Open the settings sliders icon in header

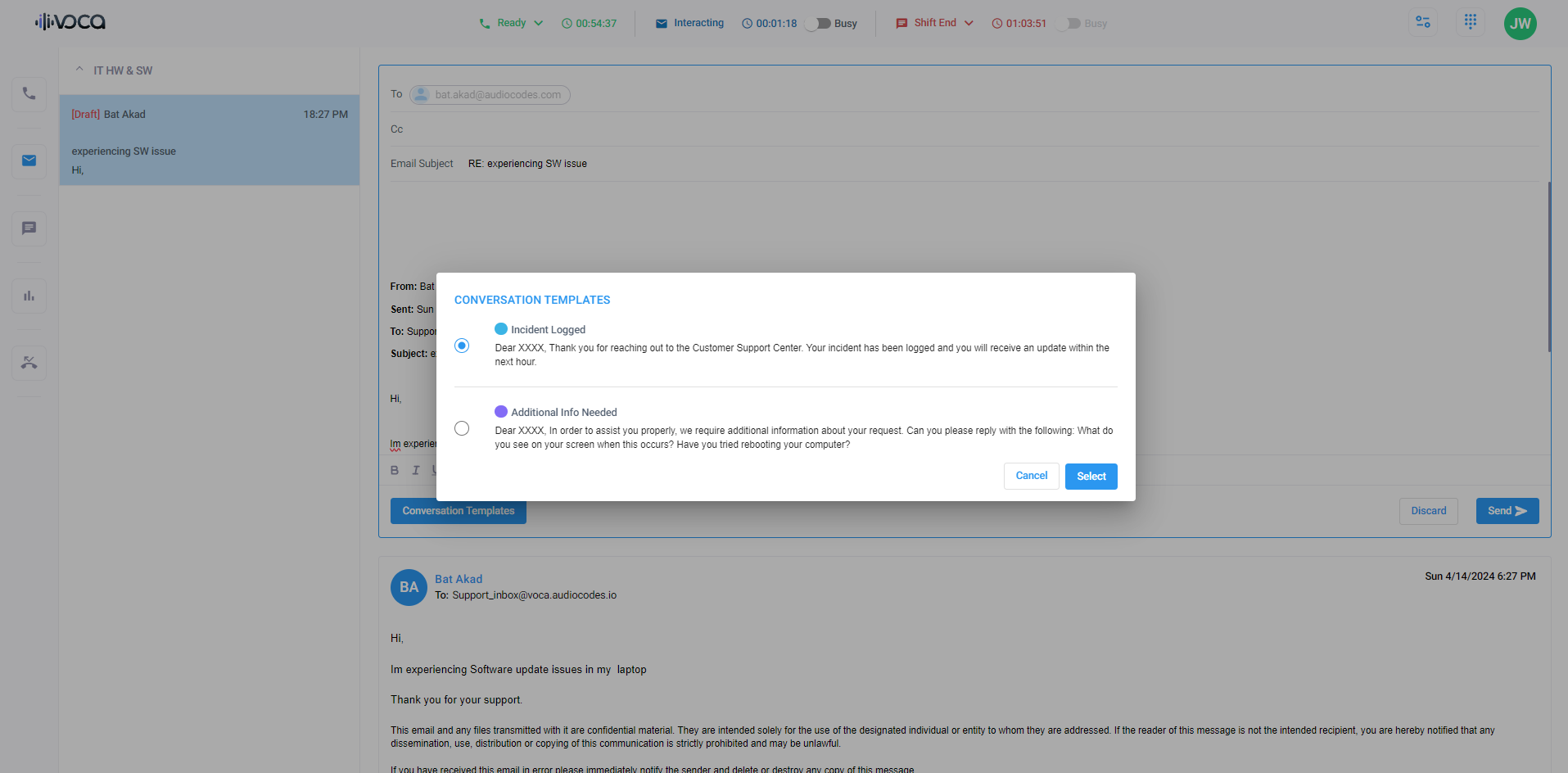point(1423,22)
